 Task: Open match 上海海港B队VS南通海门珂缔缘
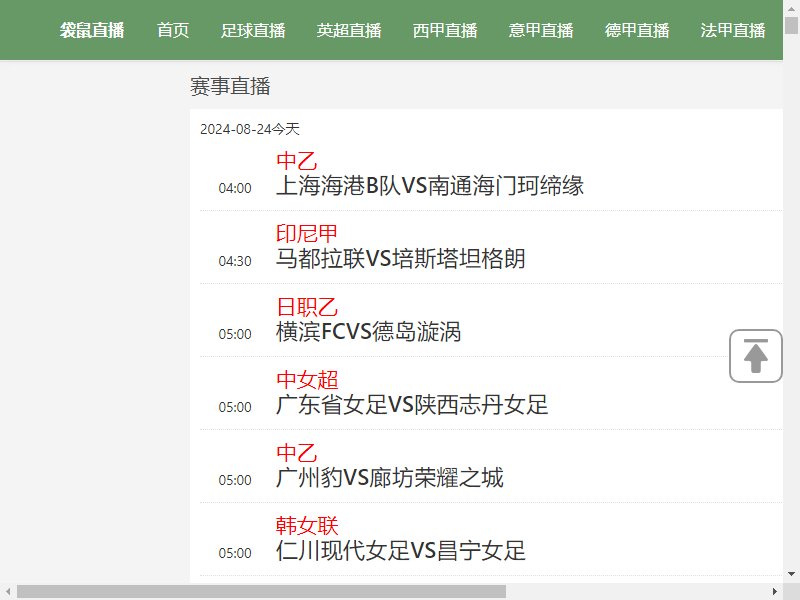[430, 186]
